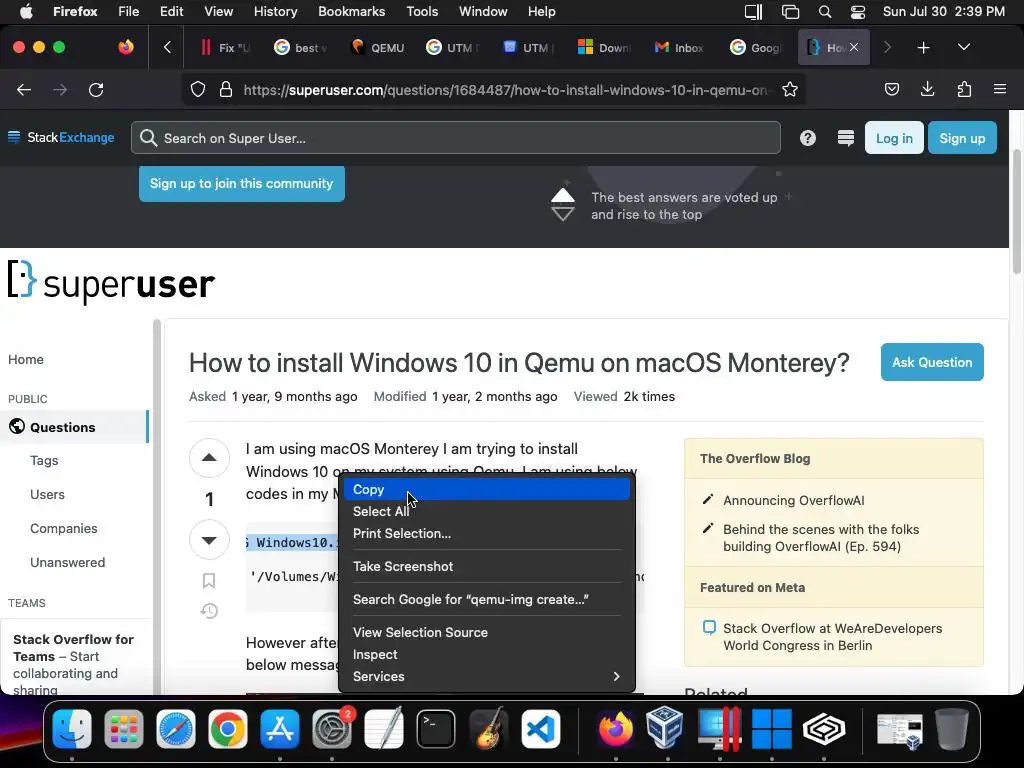The height and width of the screenshot is (768, 1024).
Task: Click Sign up to join this community
Action: point(242,184)
